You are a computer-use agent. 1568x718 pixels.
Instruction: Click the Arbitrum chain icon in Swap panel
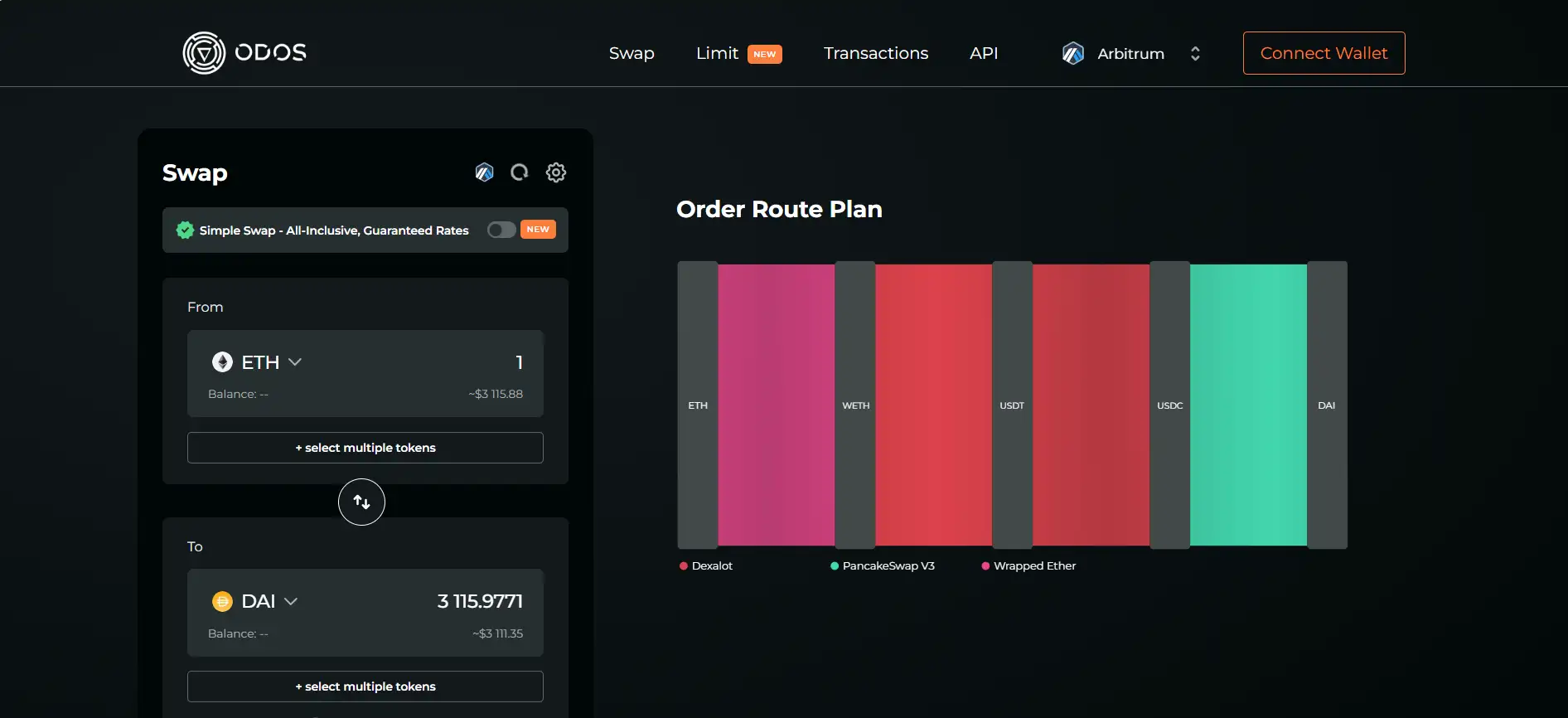click(484, 172)
